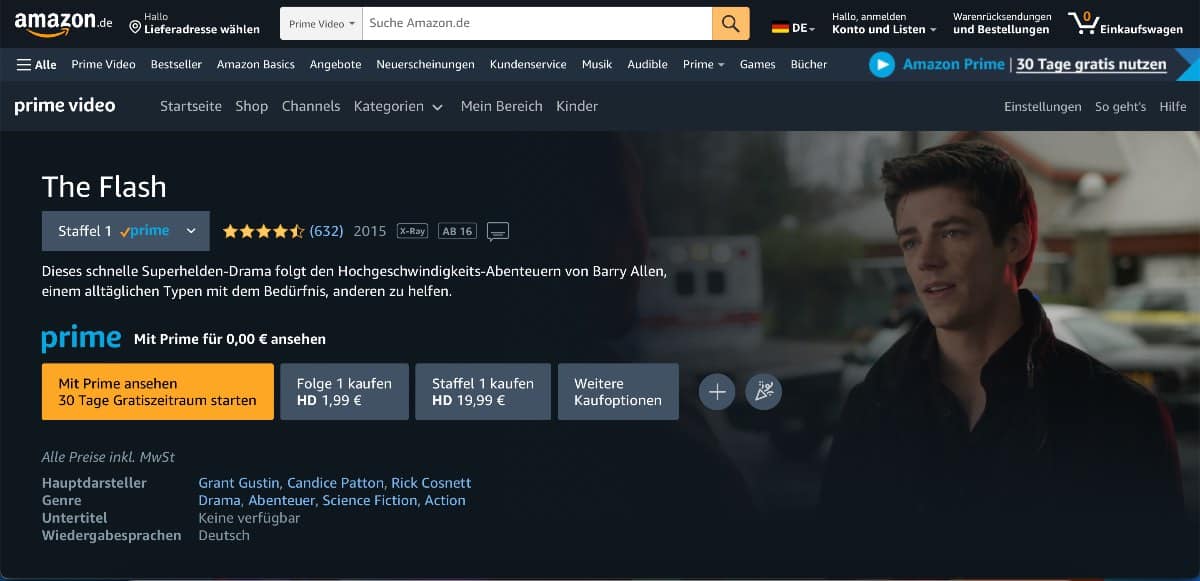Click the X-Ray badge
The height and width of the screenshot is (581, 1200).
[x=412, y=231]
